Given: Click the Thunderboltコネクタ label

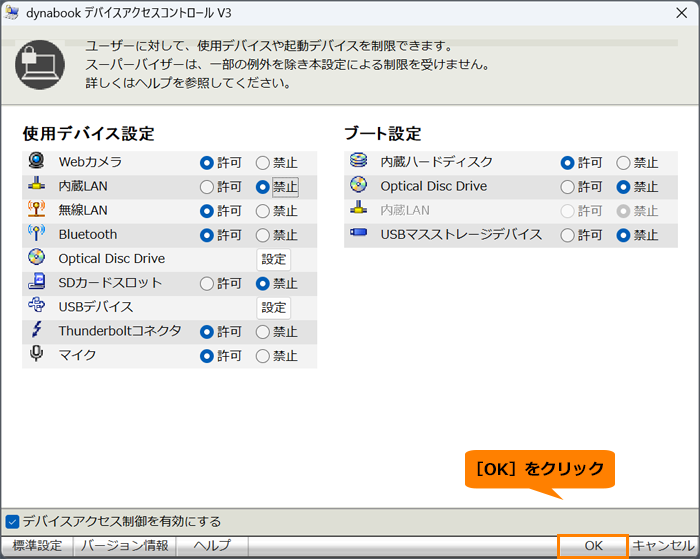Looking at the screenshot, I should (x=120, y=331).
